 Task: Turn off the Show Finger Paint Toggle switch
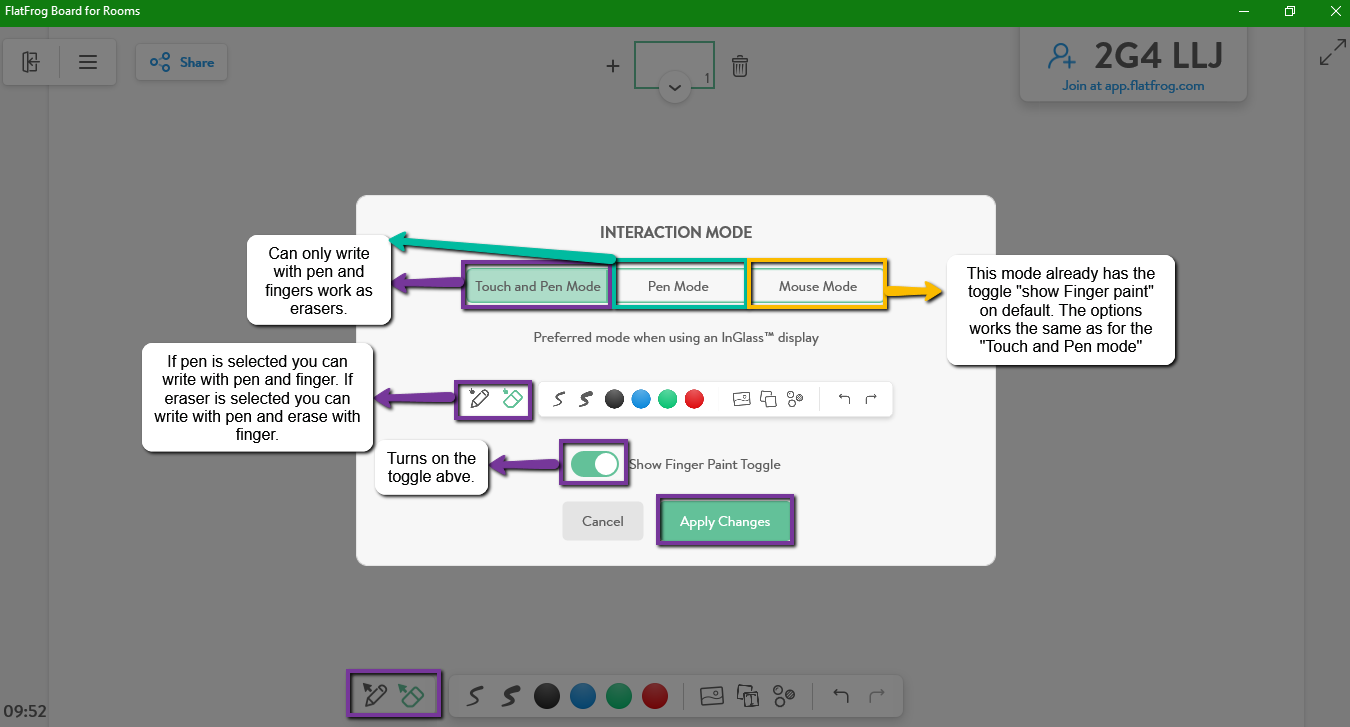595,464
